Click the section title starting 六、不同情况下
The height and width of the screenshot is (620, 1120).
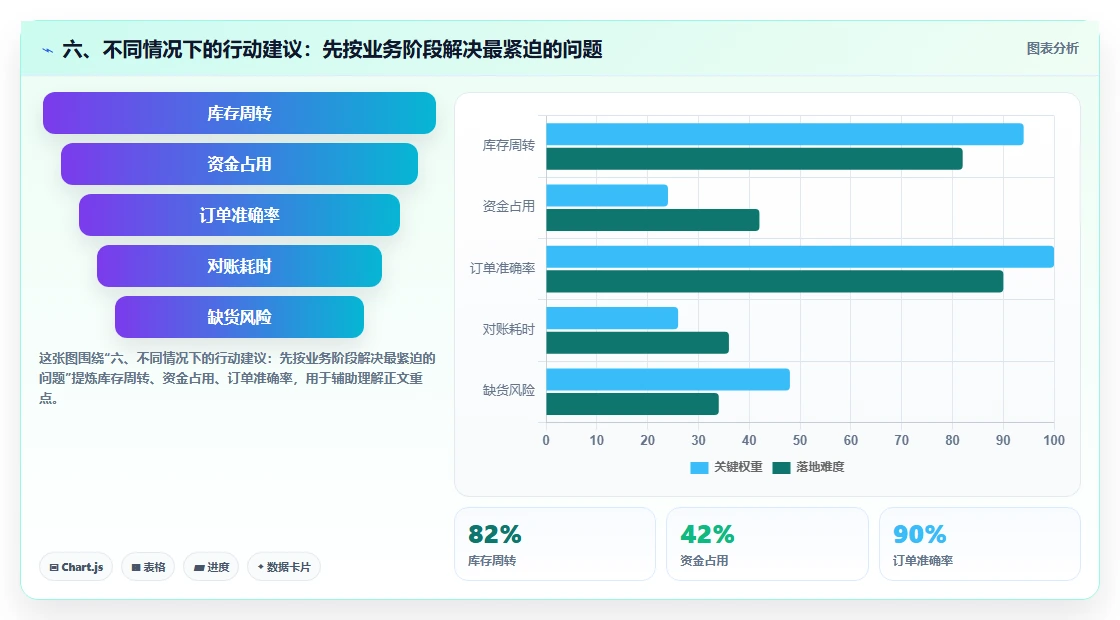click(332, 49)
